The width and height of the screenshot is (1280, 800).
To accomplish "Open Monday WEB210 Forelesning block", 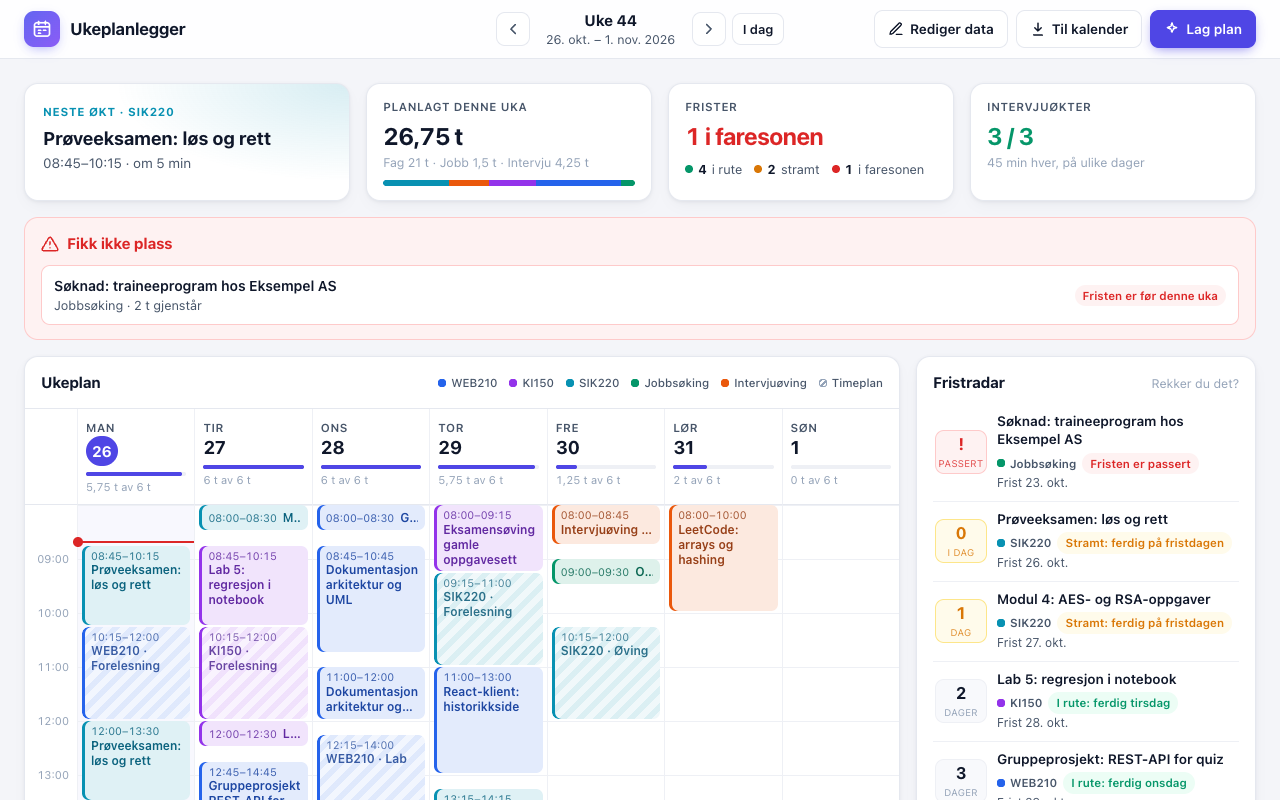I will pyautogui.click(x=136, y=673).
